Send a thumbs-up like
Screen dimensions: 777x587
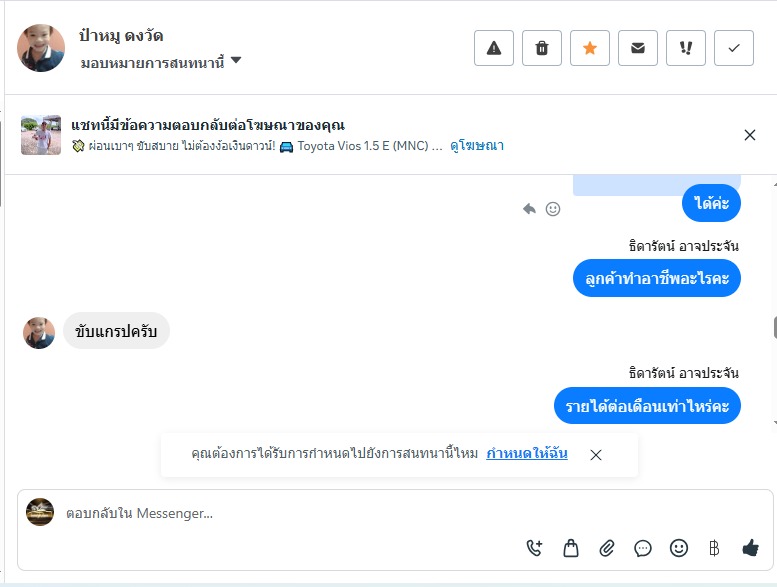(x=751, y=548)
